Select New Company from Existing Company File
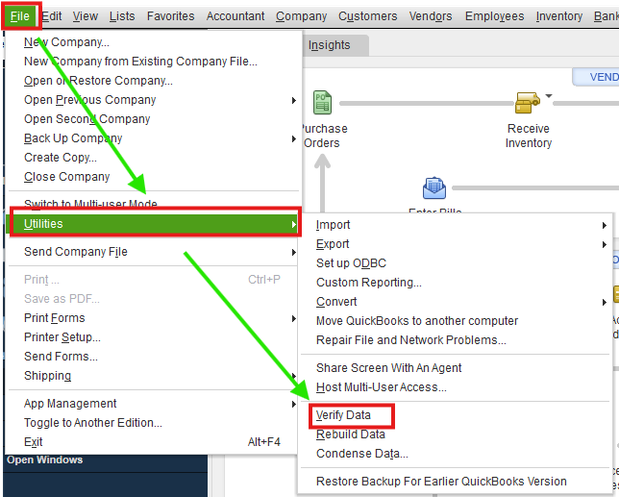Image resolution: width=619 pixels, height=497 pixels. coord(153,61)
